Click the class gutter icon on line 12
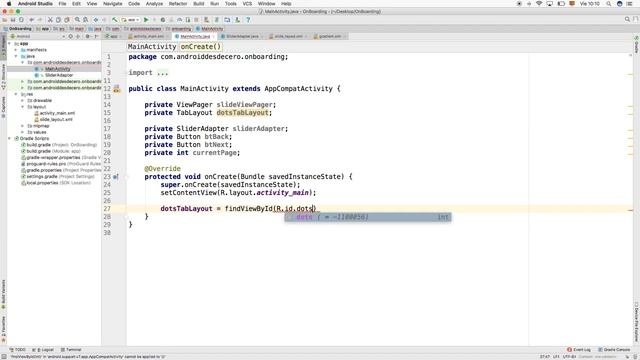 pos(117,89)
